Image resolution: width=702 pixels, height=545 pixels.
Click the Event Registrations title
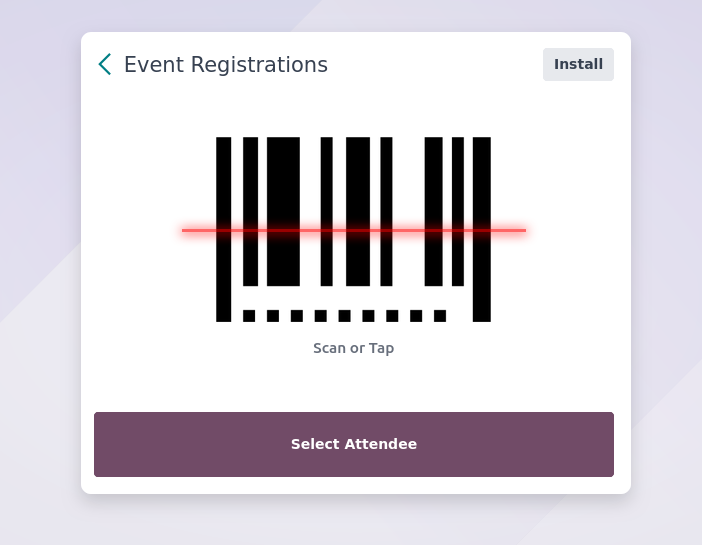coord(226,64)
